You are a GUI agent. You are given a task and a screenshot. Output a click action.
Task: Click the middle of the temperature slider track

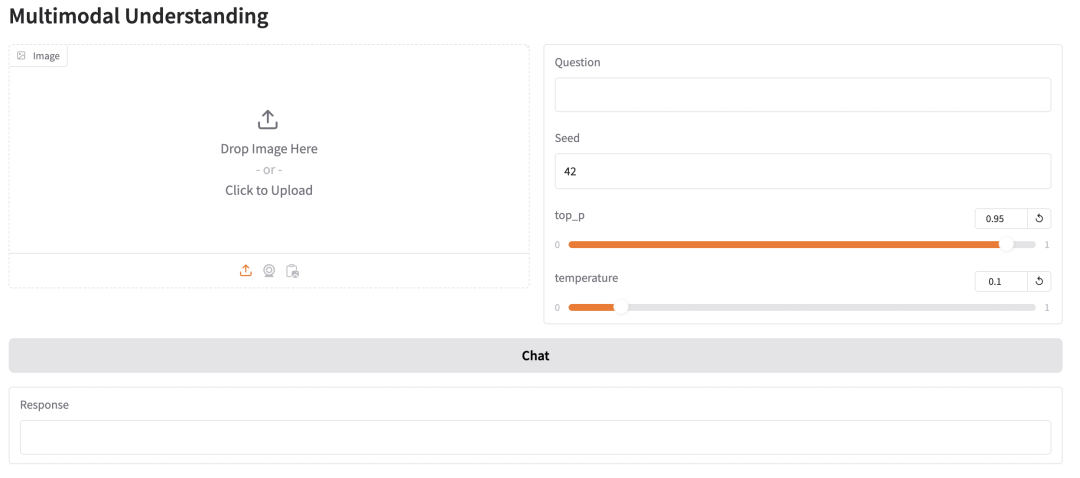(x=802, y=306)
